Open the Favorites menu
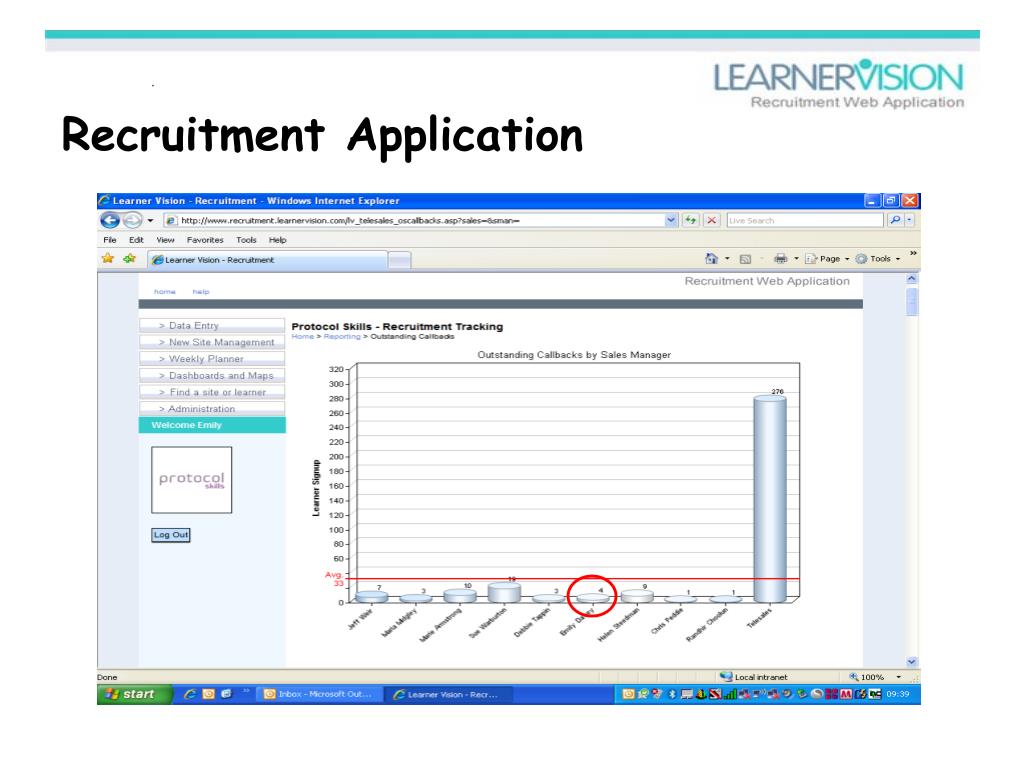Screen dimensions: 1024x768 point(205,240)
